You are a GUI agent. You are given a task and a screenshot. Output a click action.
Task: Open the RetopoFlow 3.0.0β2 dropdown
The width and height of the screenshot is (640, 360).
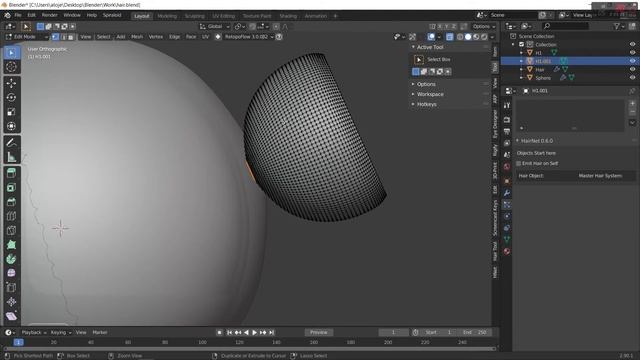tap(249, 37)
